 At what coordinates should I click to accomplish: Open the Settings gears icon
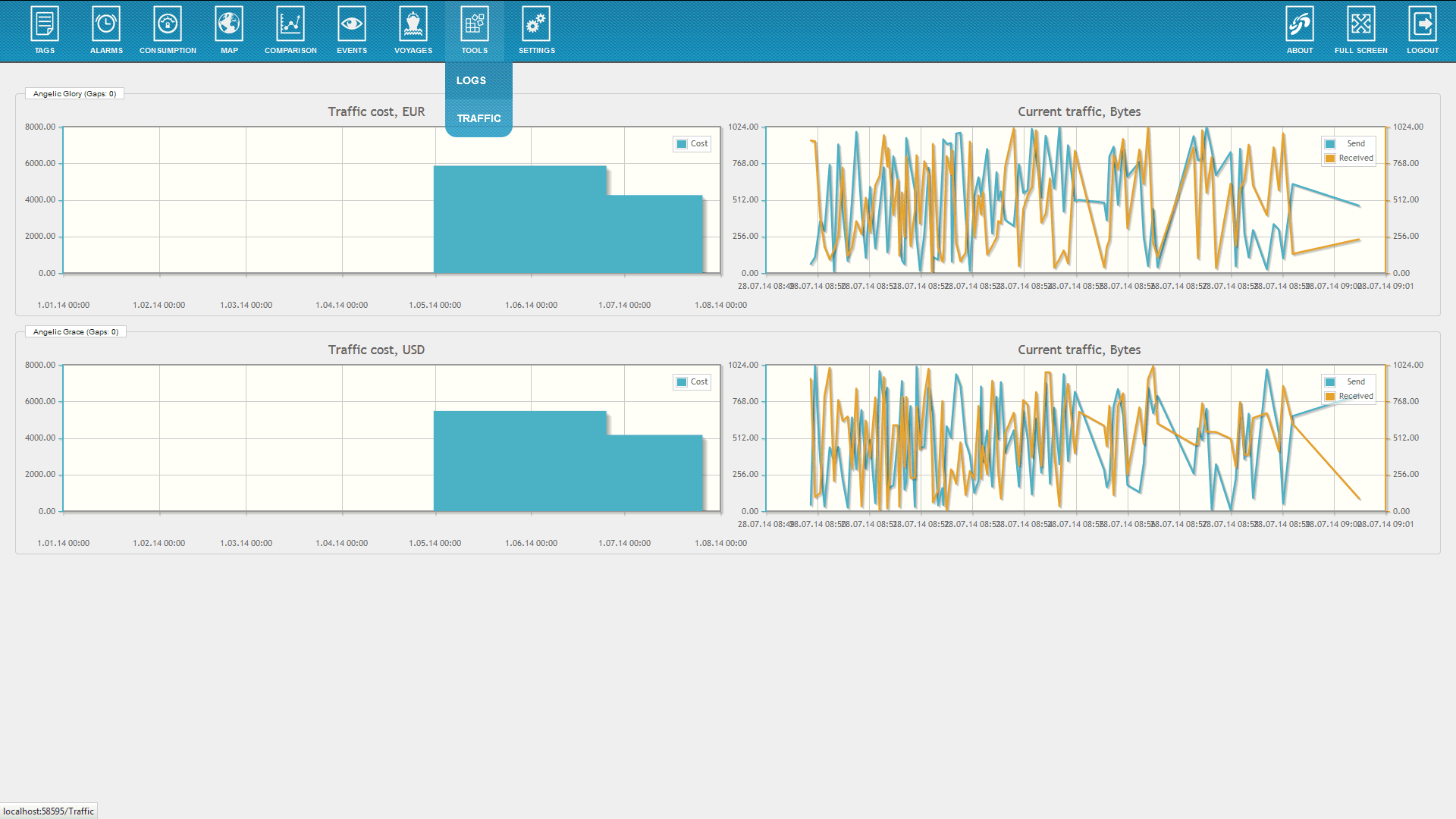(536, 24)
